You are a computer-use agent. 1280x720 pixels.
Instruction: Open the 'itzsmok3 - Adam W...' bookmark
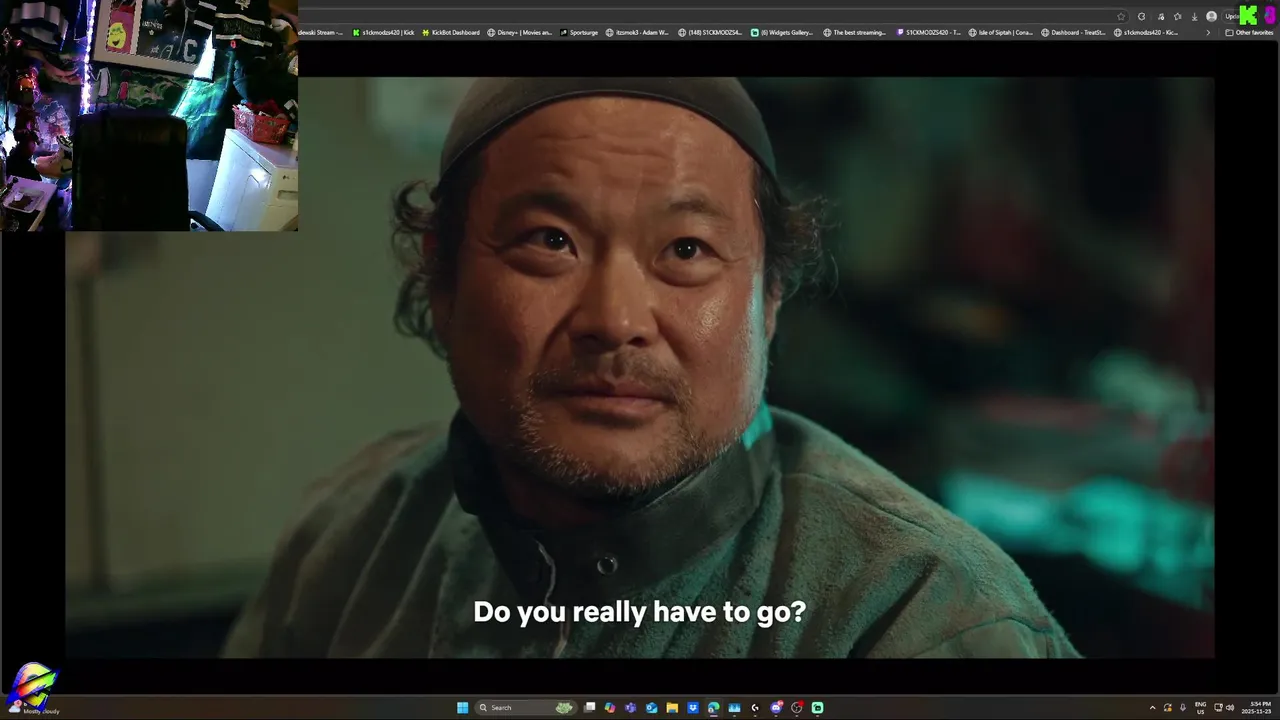point(637,32)
